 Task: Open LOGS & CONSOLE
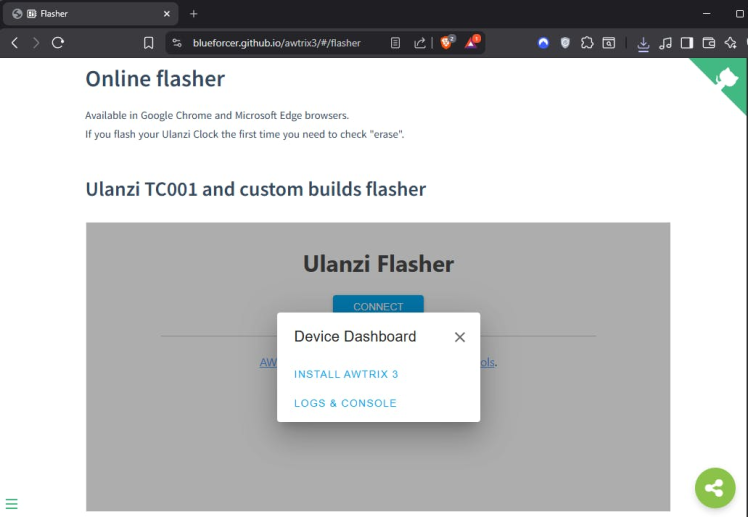tap(345, 403)
